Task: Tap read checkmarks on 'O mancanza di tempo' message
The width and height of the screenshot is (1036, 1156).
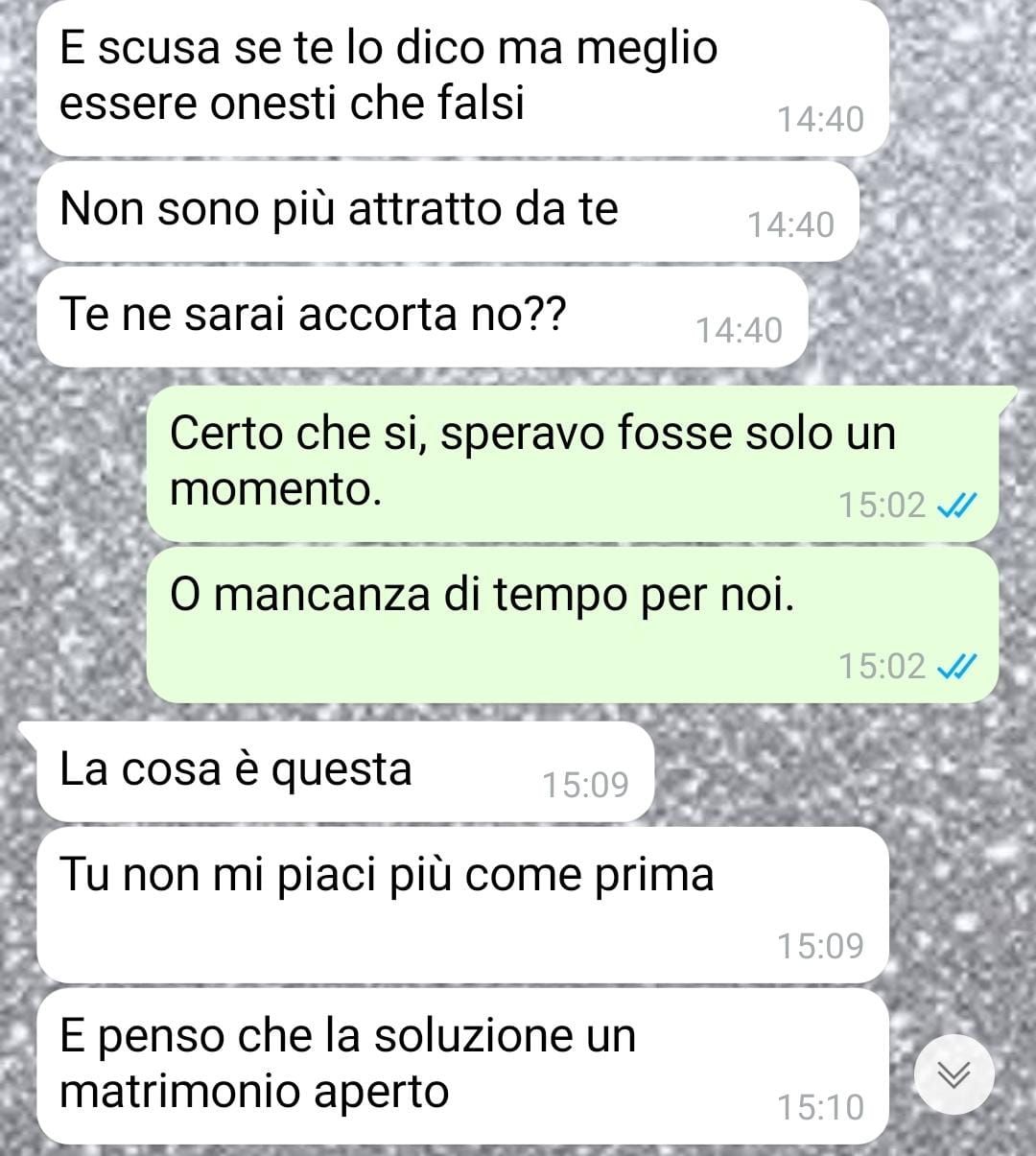Action: pos(956,666)
